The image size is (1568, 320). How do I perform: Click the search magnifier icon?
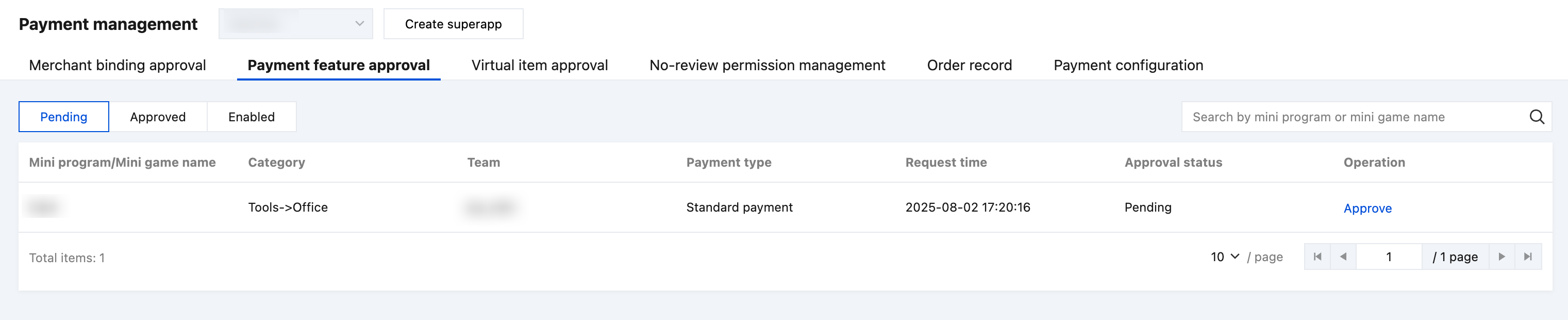[1537, 117]
